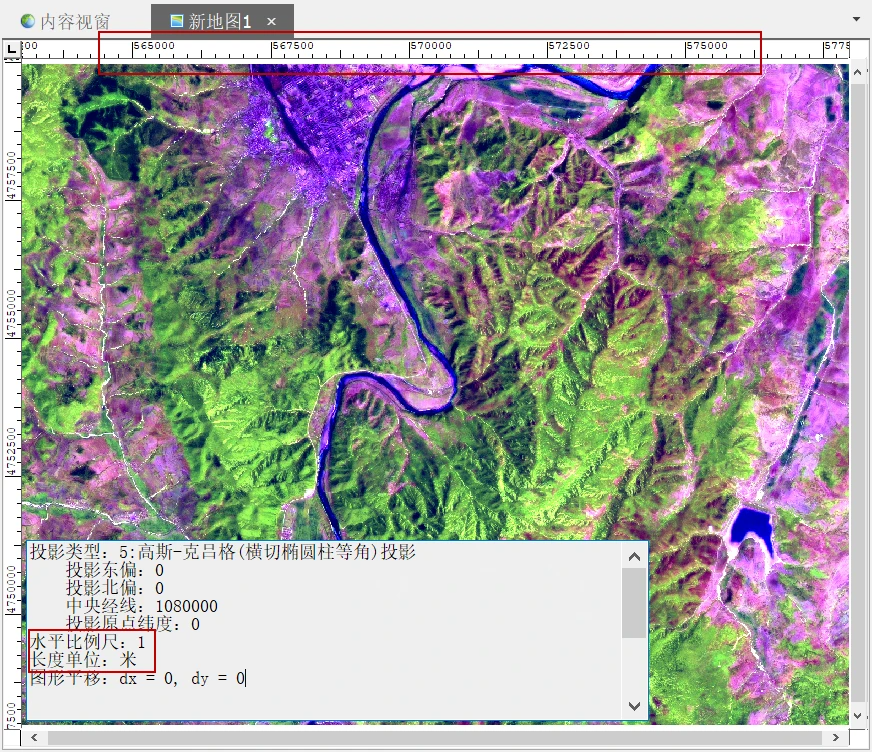Click the 中央经线: 1080000 text line
This screenshot has height=752, width=872.
click(x=141, y=606)
